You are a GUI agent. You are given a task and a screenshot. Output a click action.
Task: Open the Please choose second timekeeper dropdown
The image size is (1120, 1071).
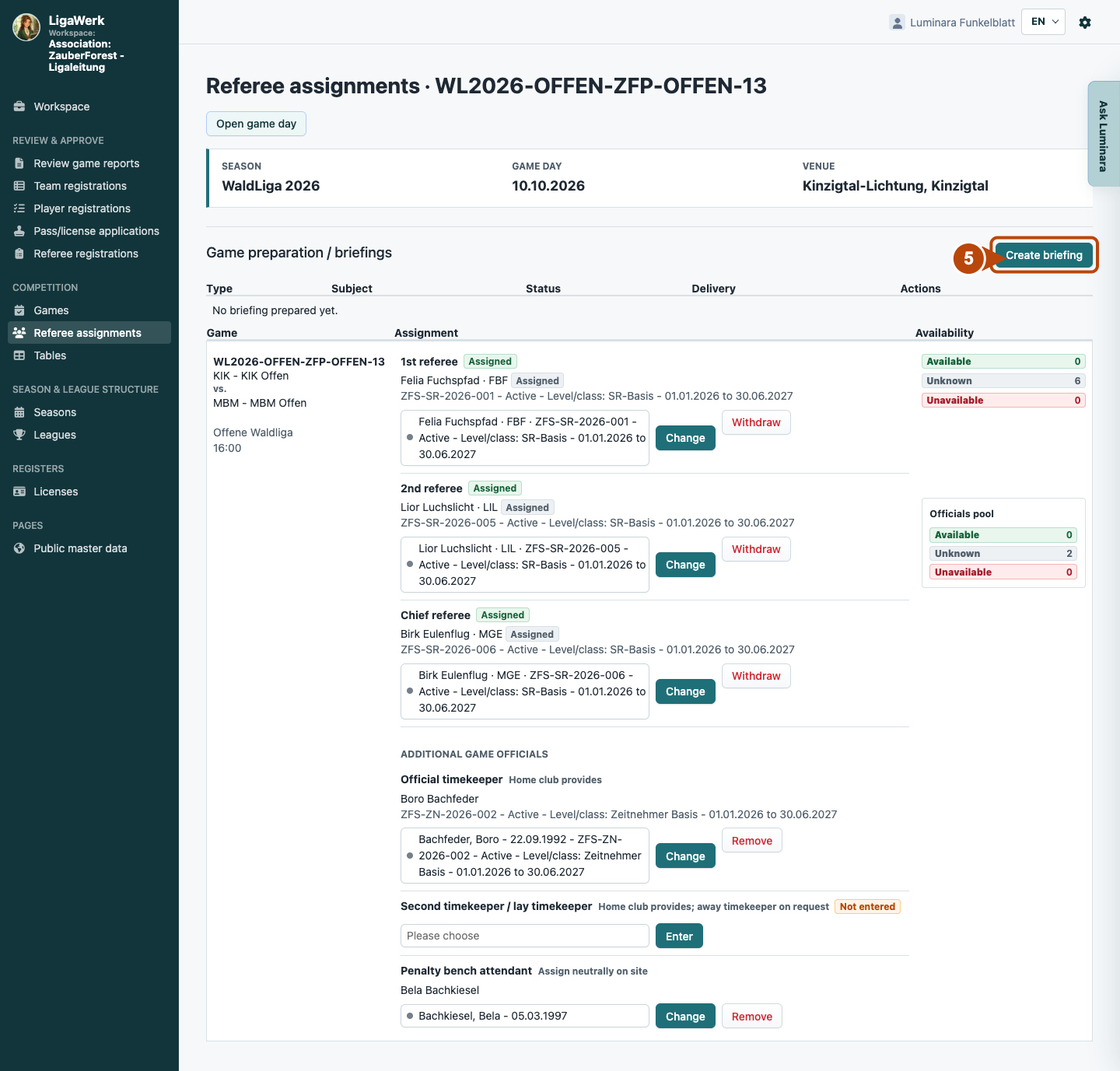(x=525, y=936)
